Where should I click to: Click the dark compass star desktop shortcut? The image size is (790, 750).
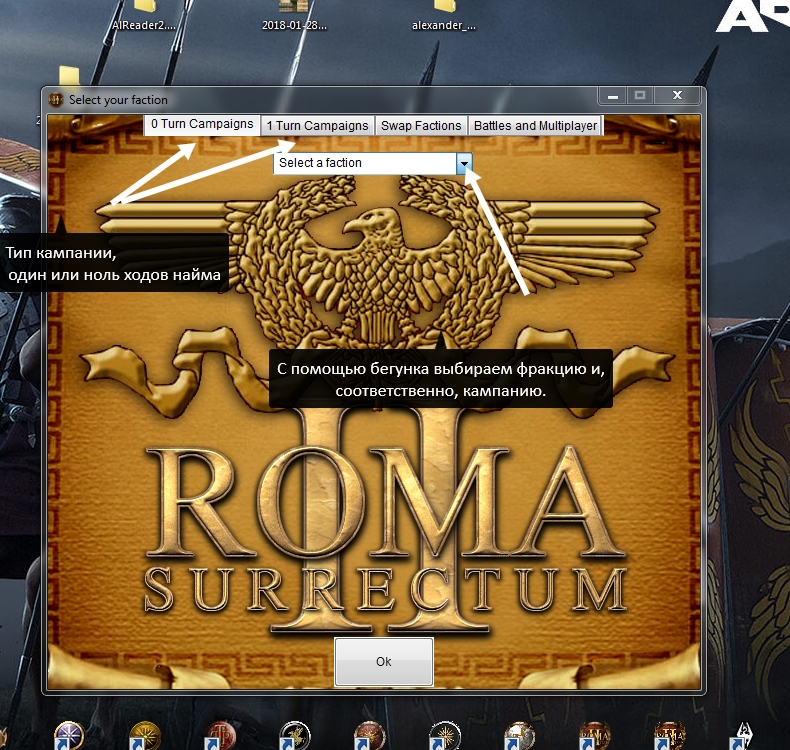pos(445,735)
